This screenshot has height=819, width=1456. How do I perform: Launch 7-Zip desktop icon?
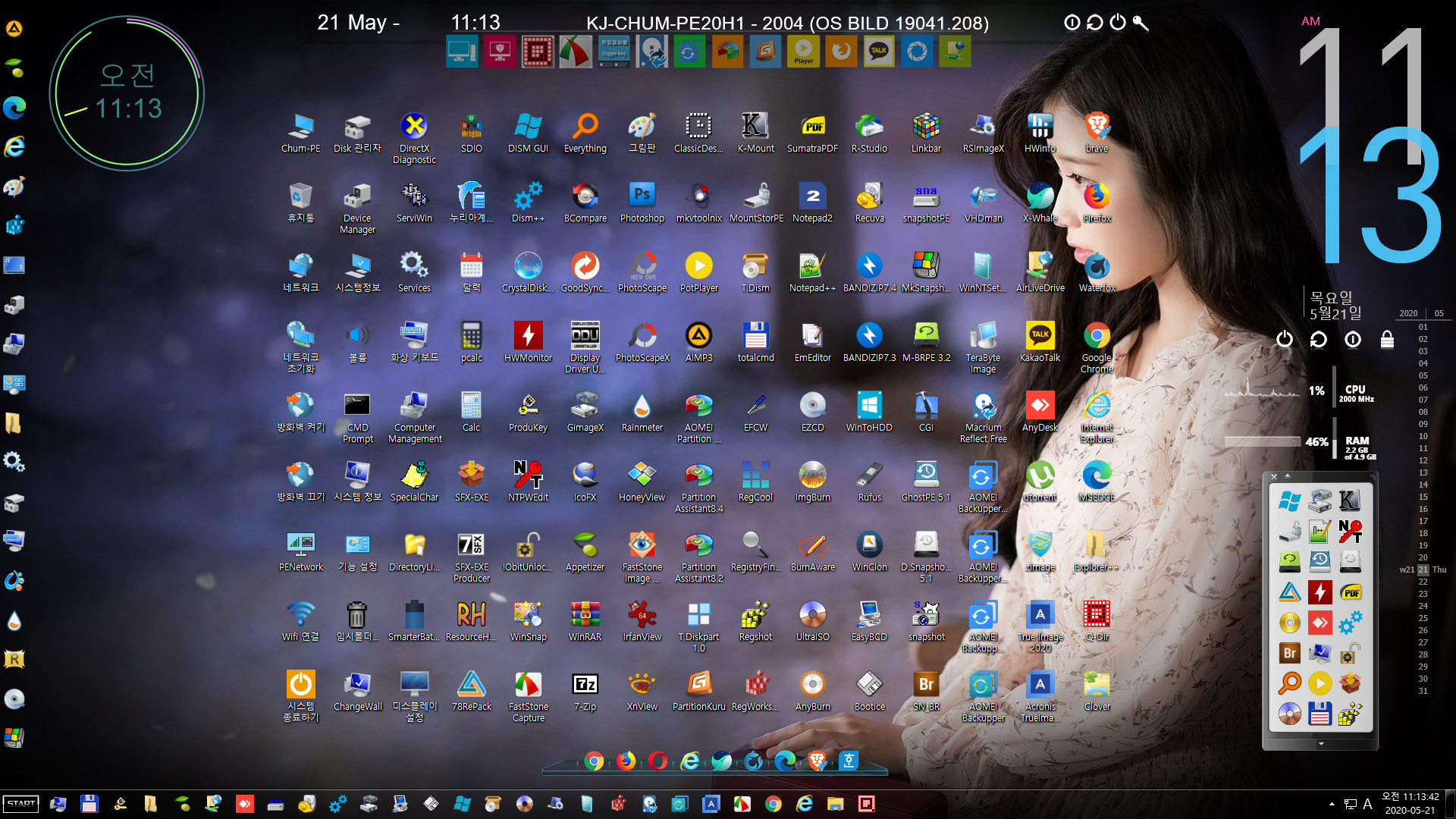point(585,692)
